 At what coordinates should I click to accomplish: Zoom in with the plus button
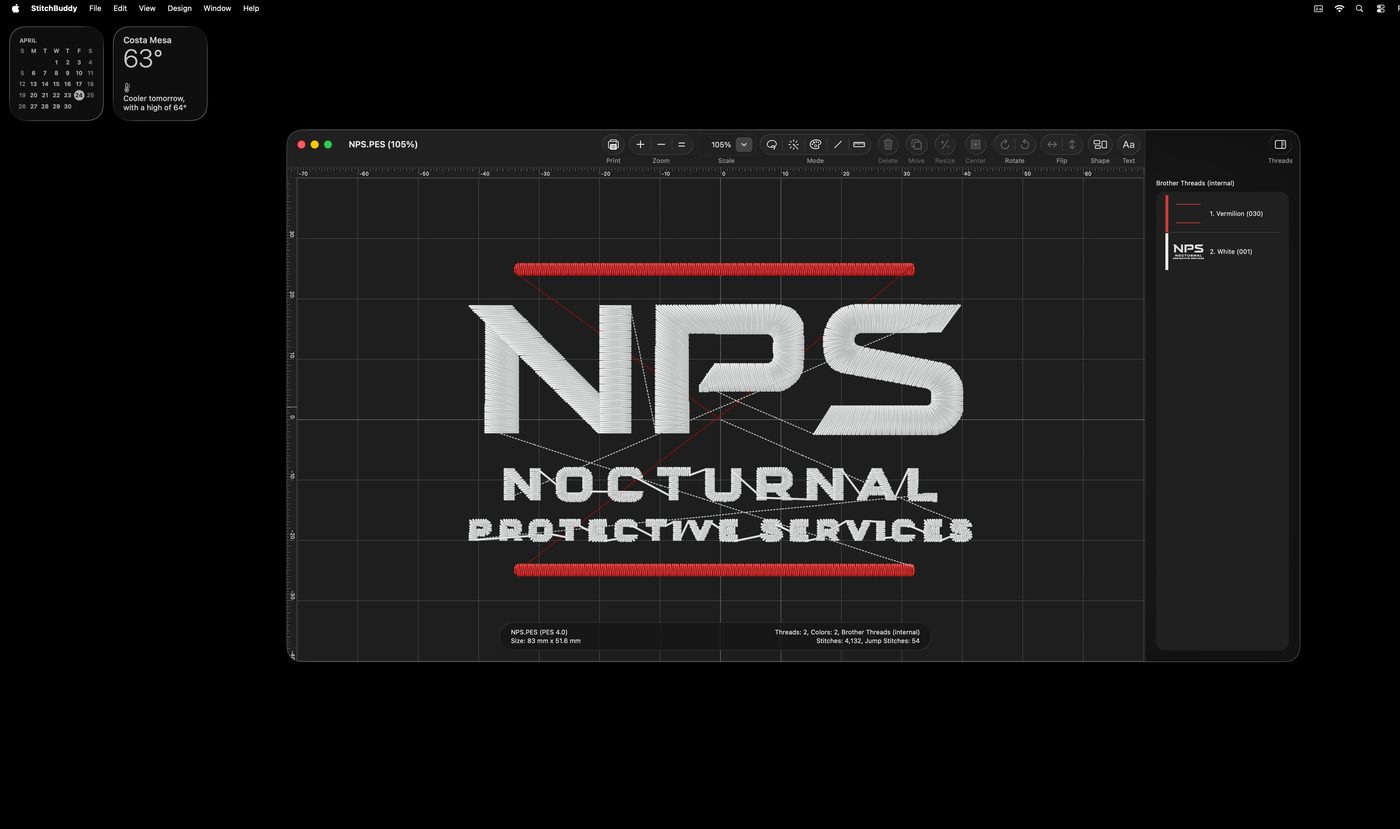[x=641, y=145]
